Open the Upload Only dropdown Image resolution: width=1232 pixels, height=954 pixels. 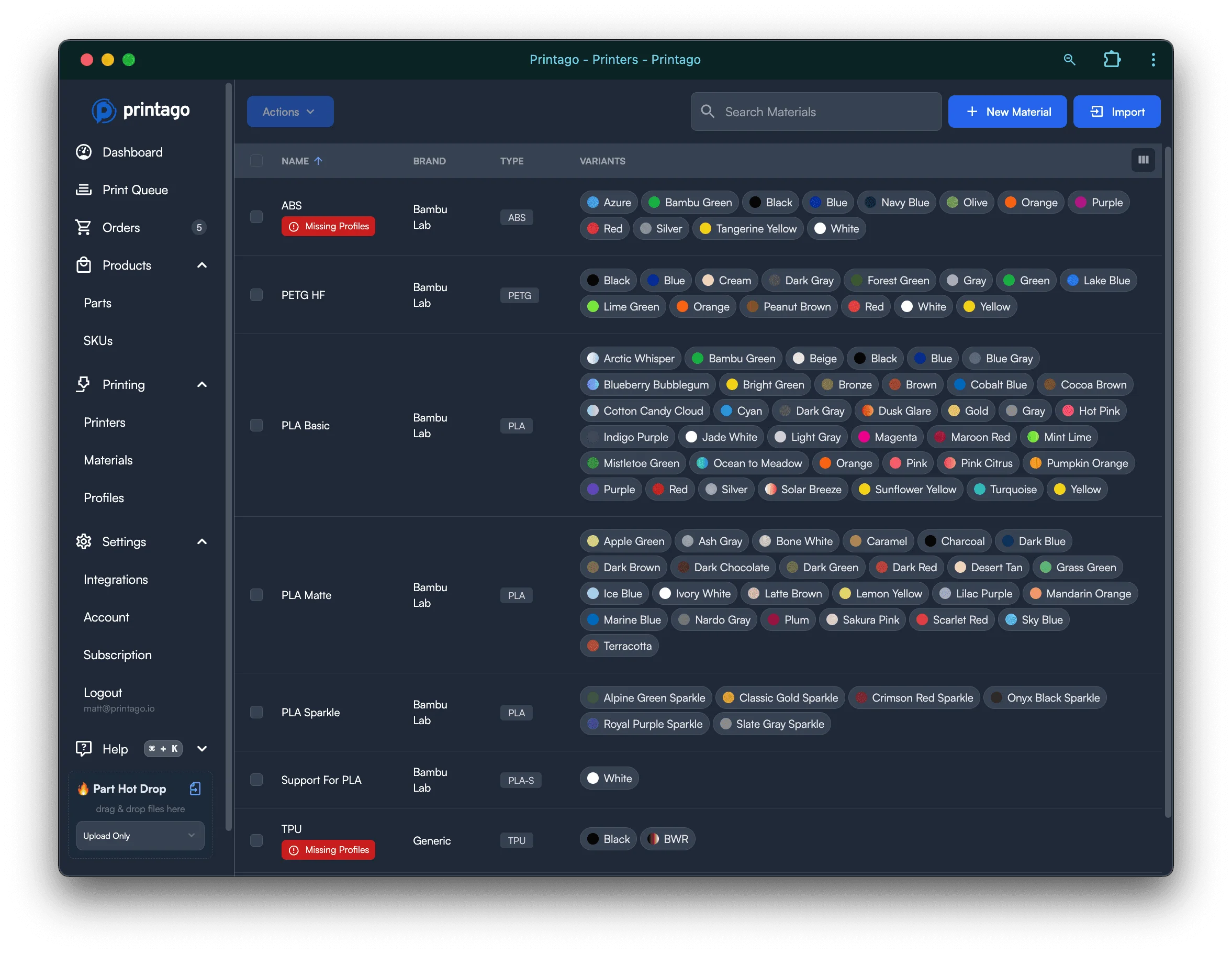click(x=140, y=836)
